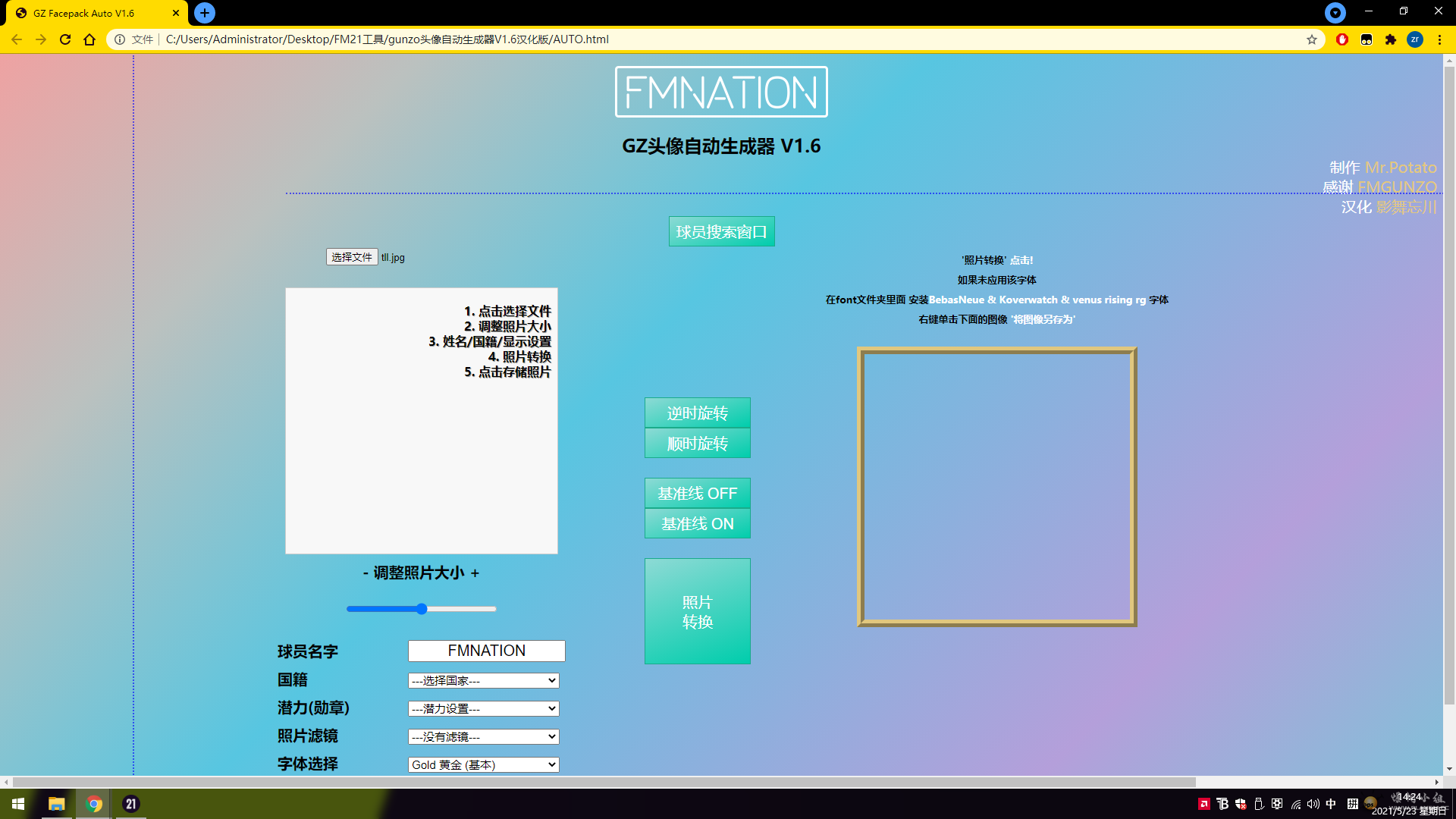Open the Windows Start menu
This screenshot has height=819, width=1456.
coord(18,804)
